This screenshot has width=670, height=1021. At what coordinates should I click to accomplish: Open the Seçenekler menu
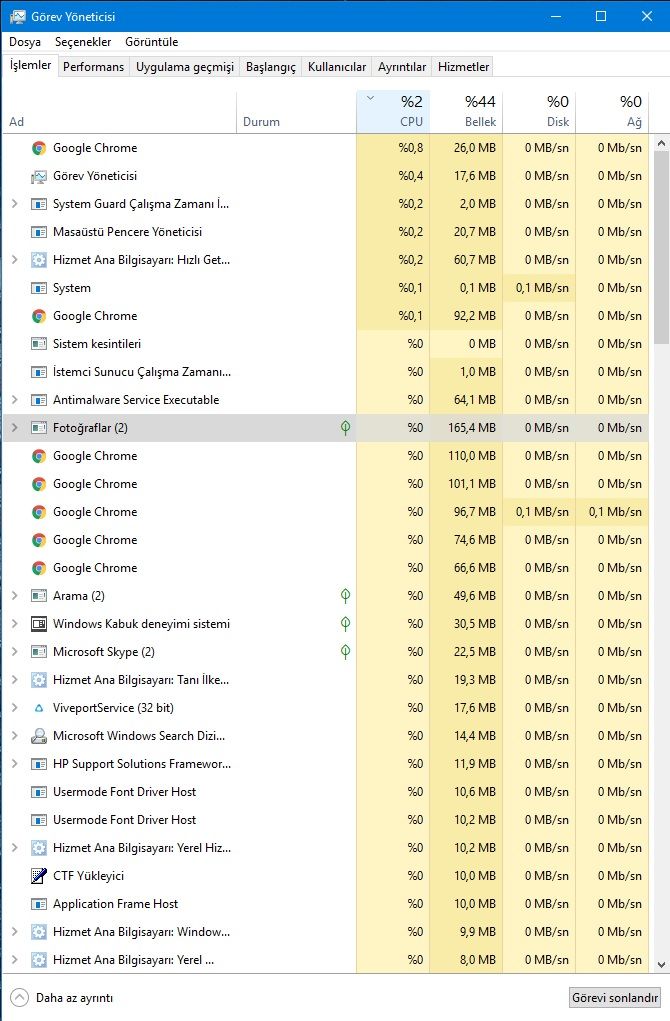click(83, 42)
